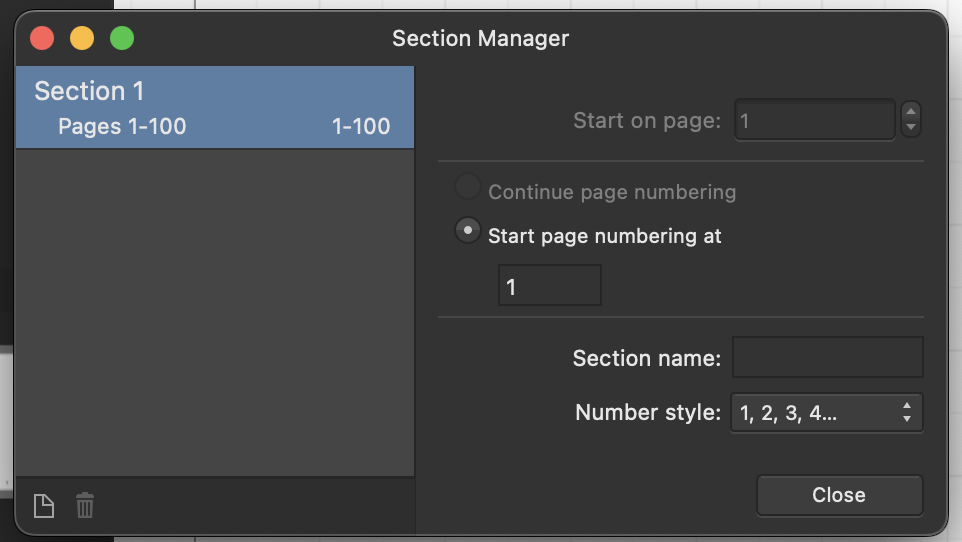Click the Start page numbering at label text
The width and height of the screenshot is (962, 542).
click(604, 236)
